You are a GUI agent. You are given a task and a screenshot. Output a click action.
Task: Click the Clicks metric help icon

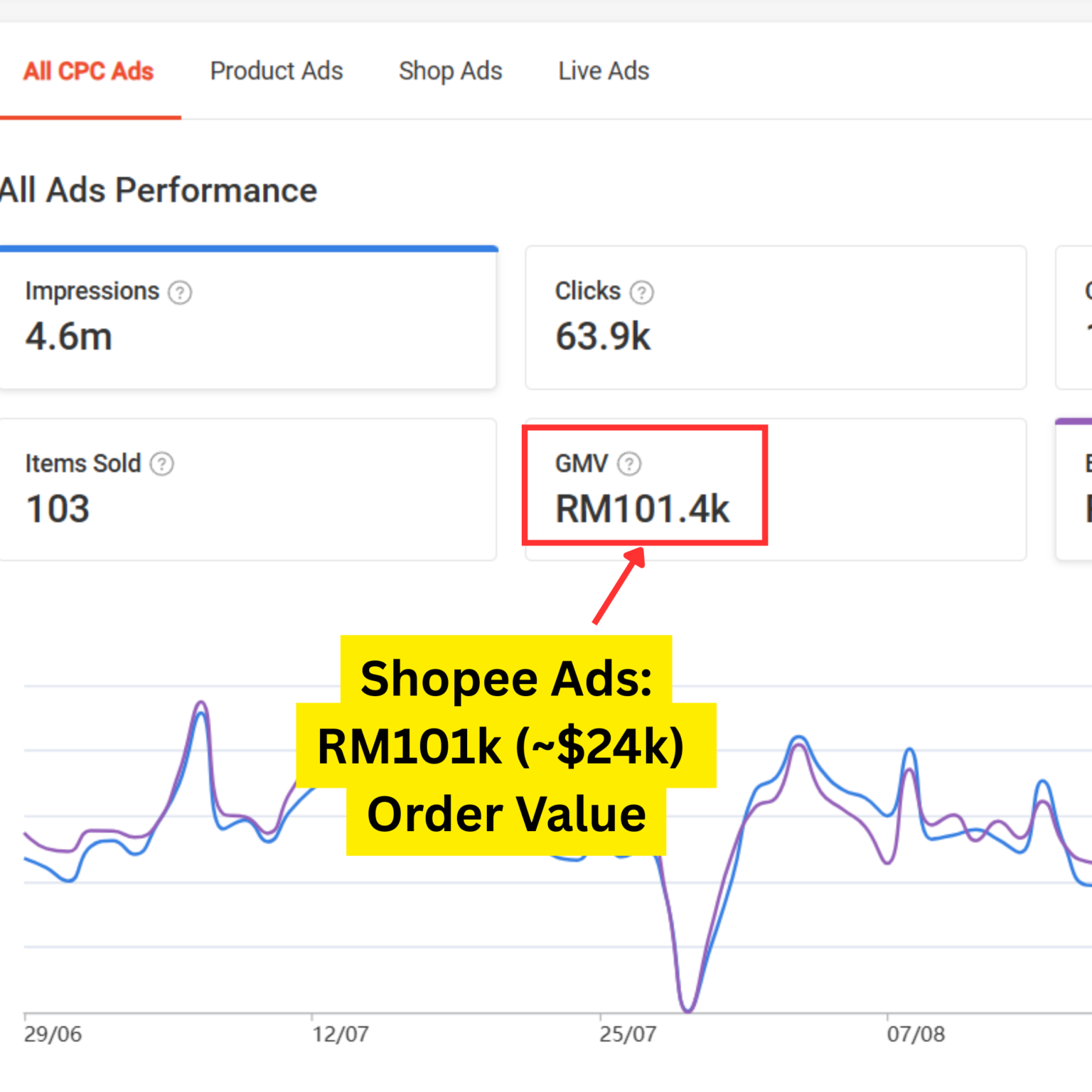[641, 292]
